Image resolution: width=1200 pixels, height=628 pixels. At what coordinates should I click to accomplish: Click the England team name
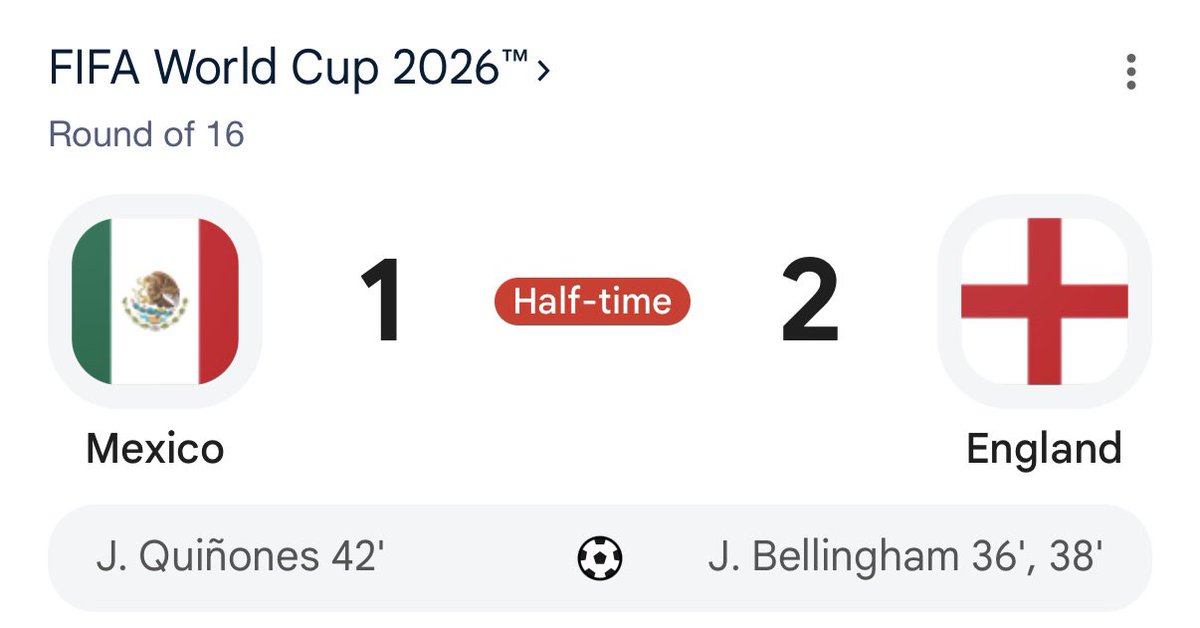pyautogui.click(x=1044, y=448)
